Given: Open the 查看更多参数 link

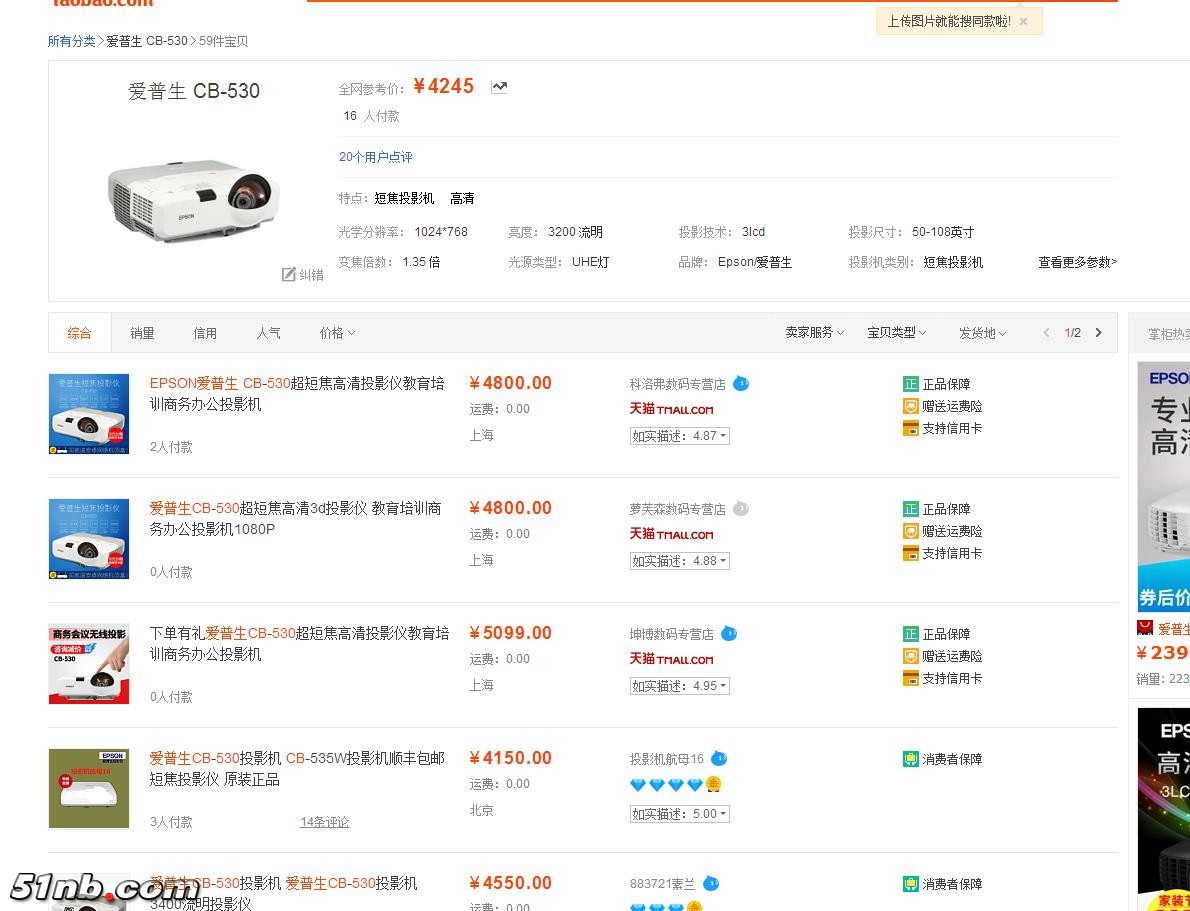Looking at the screenshot, I should click(1077, 262).
